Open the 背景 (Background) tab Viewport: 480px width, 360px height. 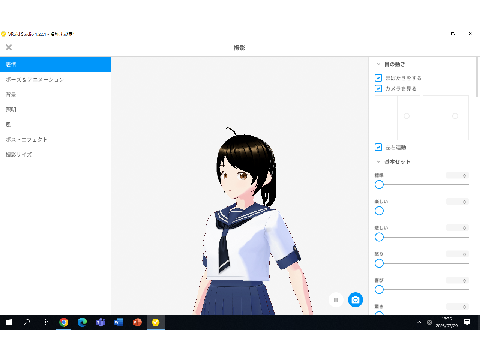[x=55, y=94]
